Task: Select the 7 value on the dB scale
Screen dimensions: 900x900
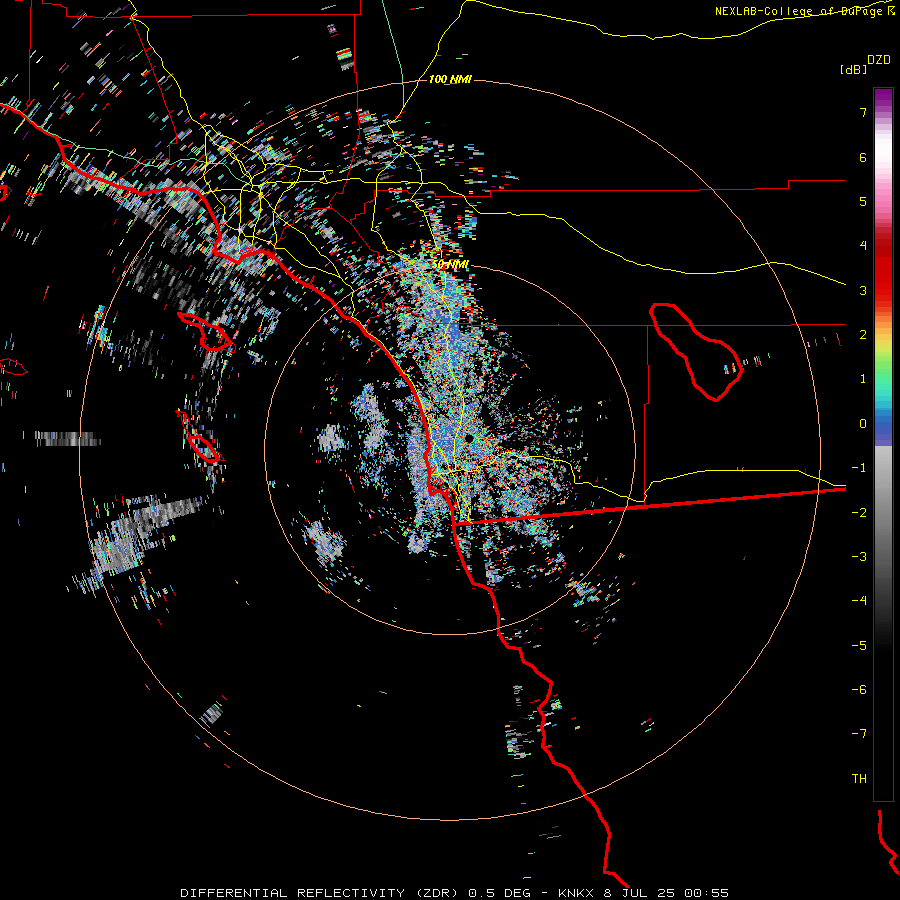Action: point(863,112)
